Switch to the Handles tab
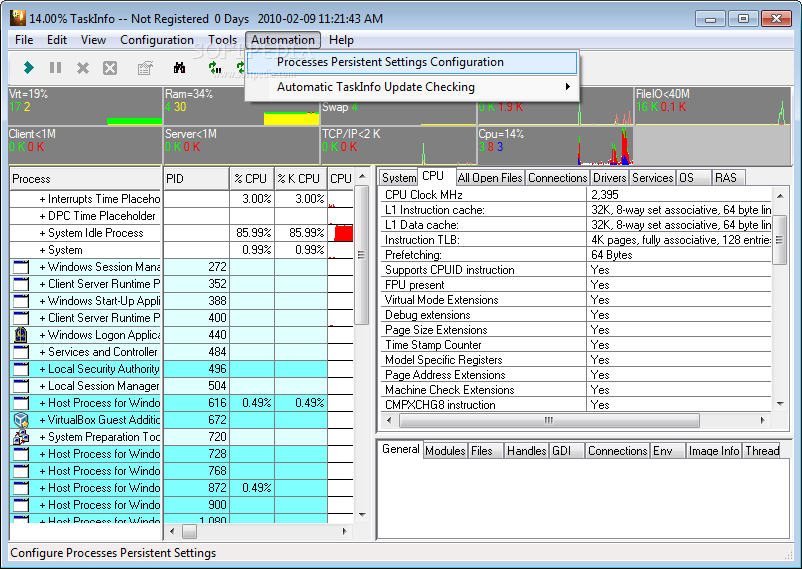 (526, 451)
